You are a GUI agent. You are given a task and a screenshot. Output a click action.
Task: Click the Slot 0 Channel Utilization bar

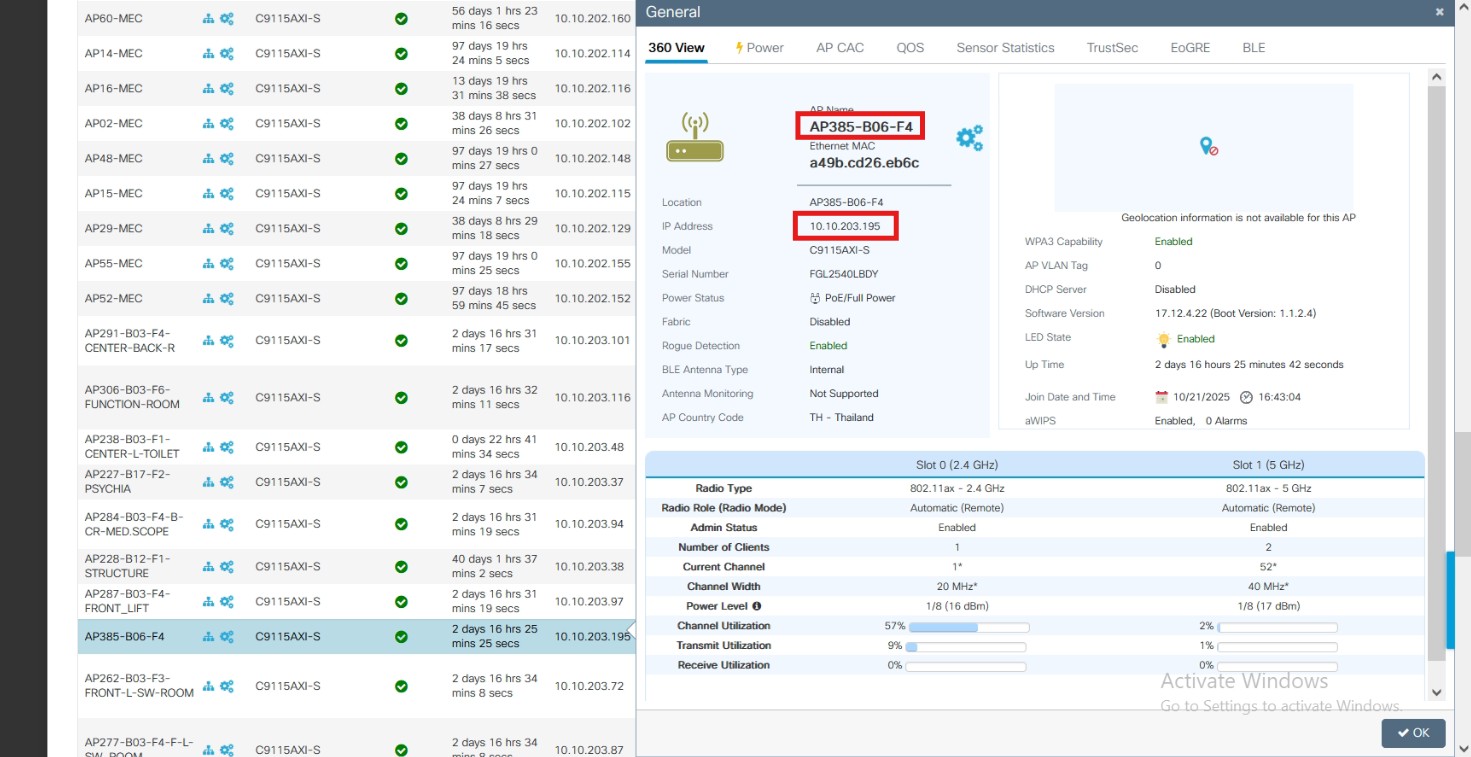pyautogui.click(x=967, y=627)
